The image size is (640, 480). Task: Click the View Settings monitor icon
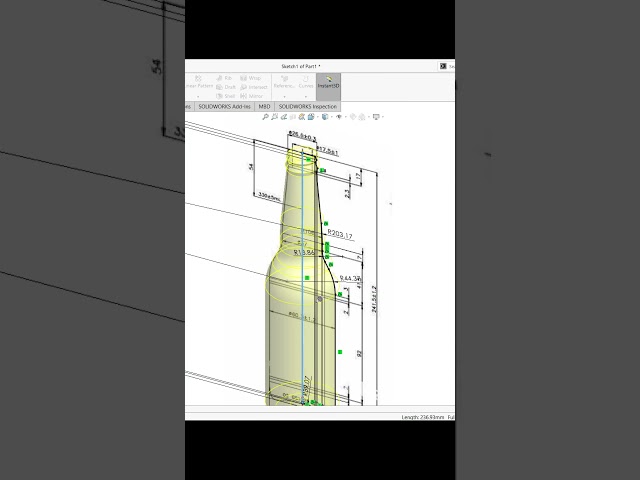pos(376,117)
